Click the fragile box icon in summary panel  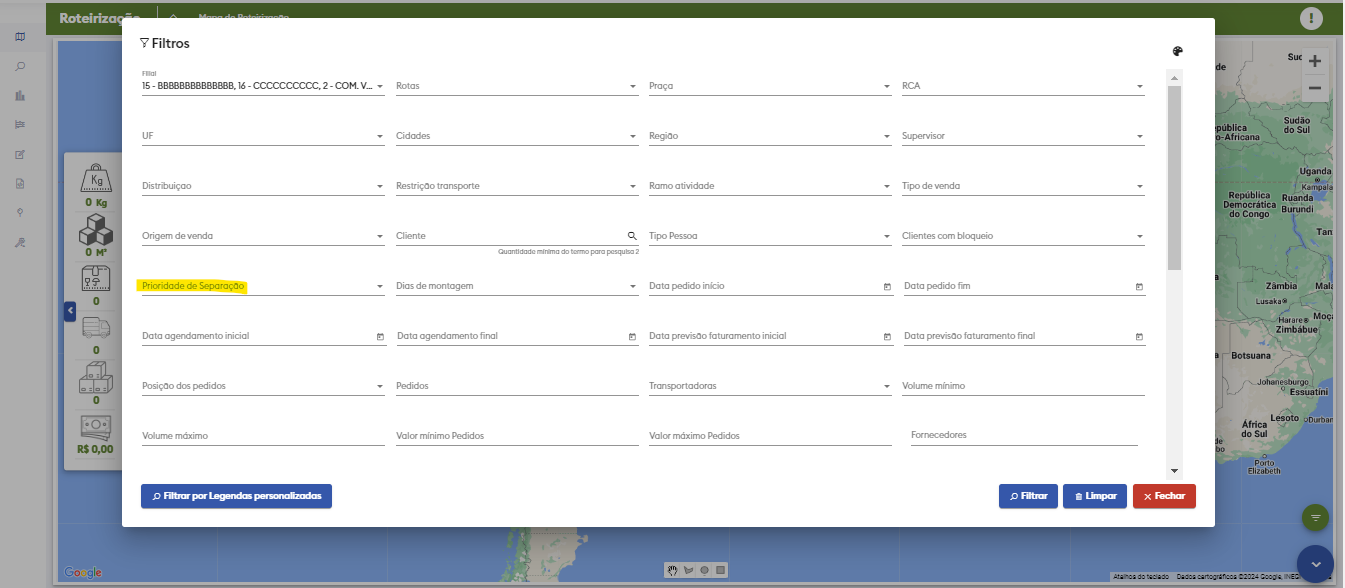(96, 279)
